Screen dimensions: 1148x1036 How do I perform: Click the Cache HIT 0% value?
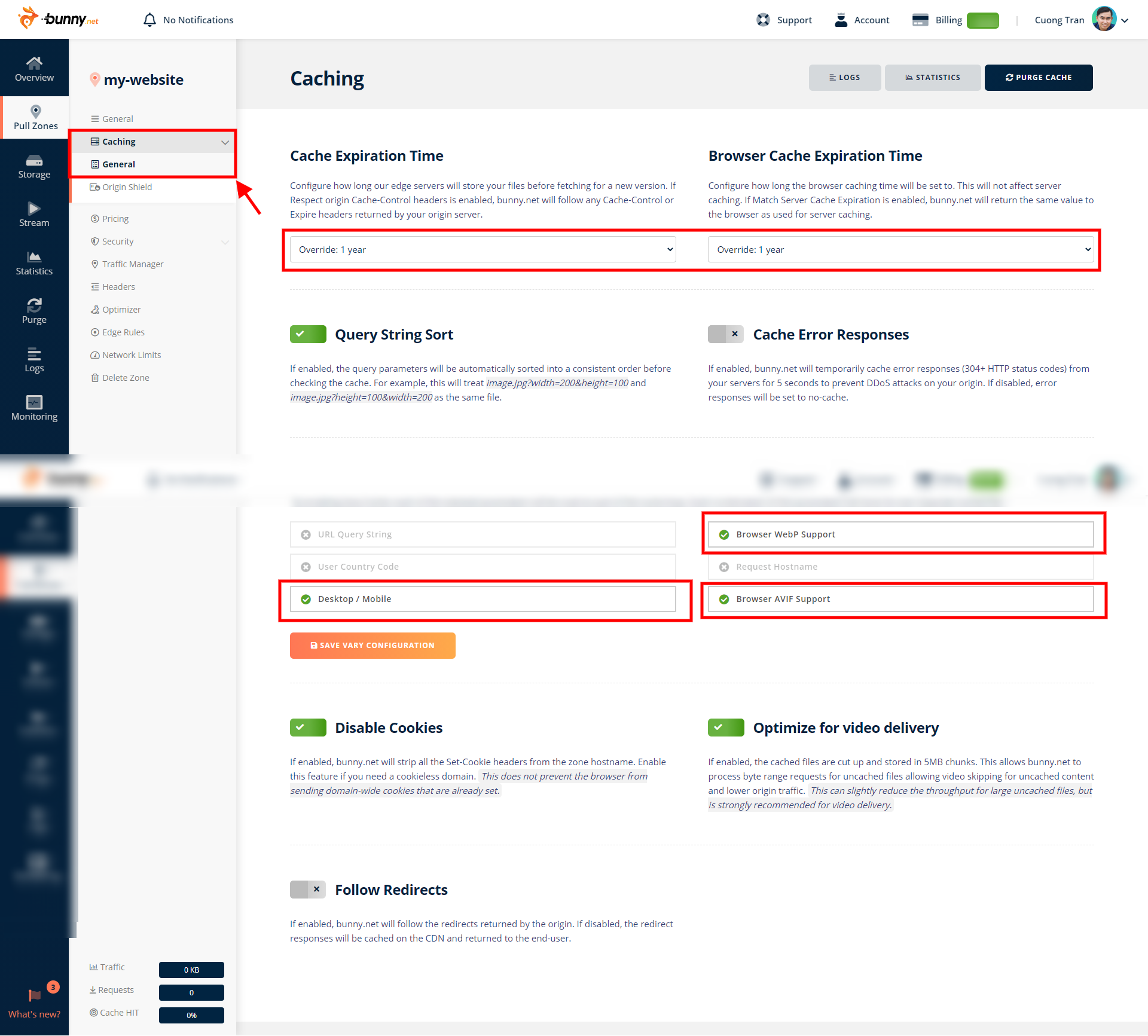(x=191, y=1015)
